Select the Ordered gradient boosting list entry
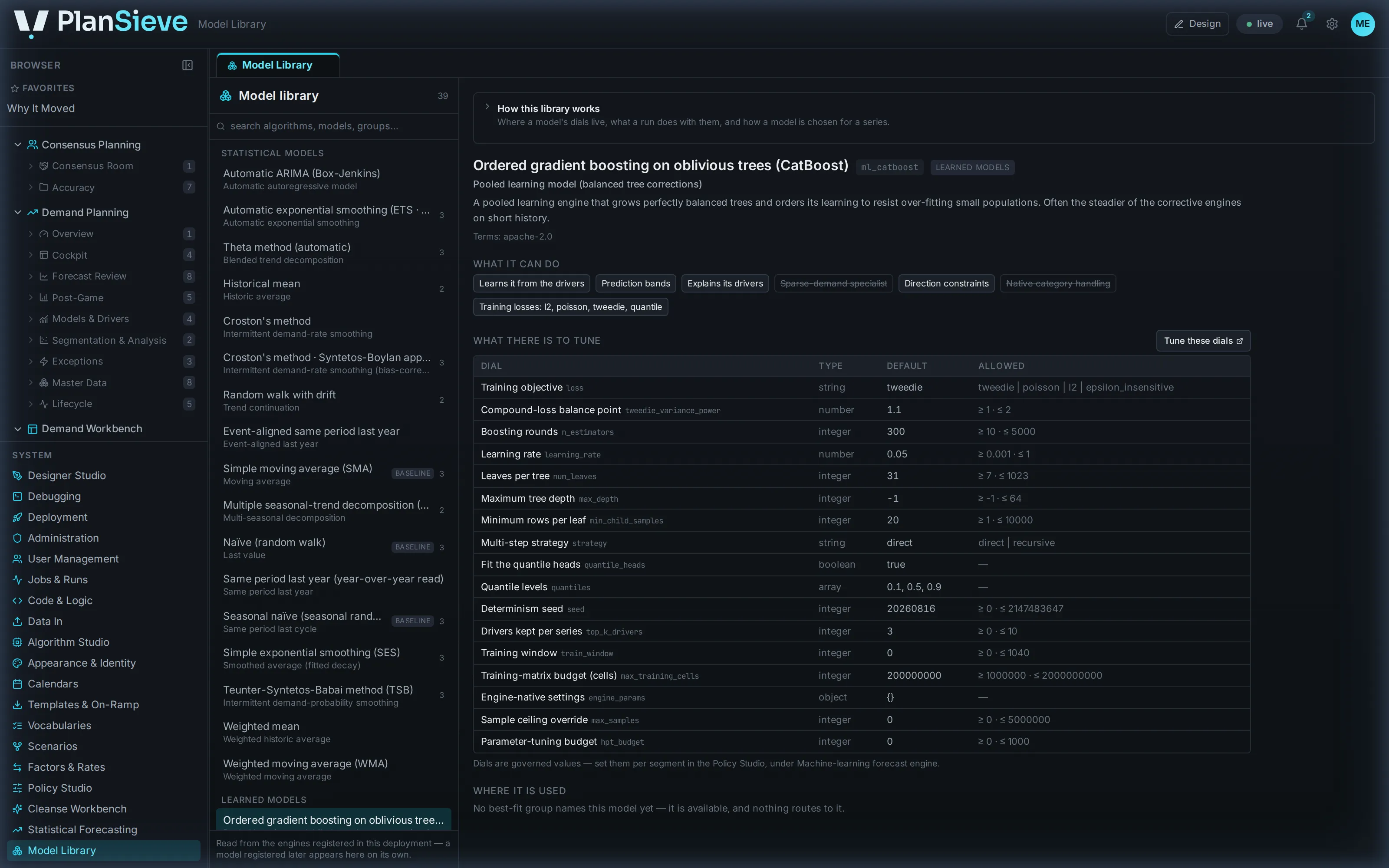Image resolution: width=1389 pixels, height=868 pixels. coord(333,820)
